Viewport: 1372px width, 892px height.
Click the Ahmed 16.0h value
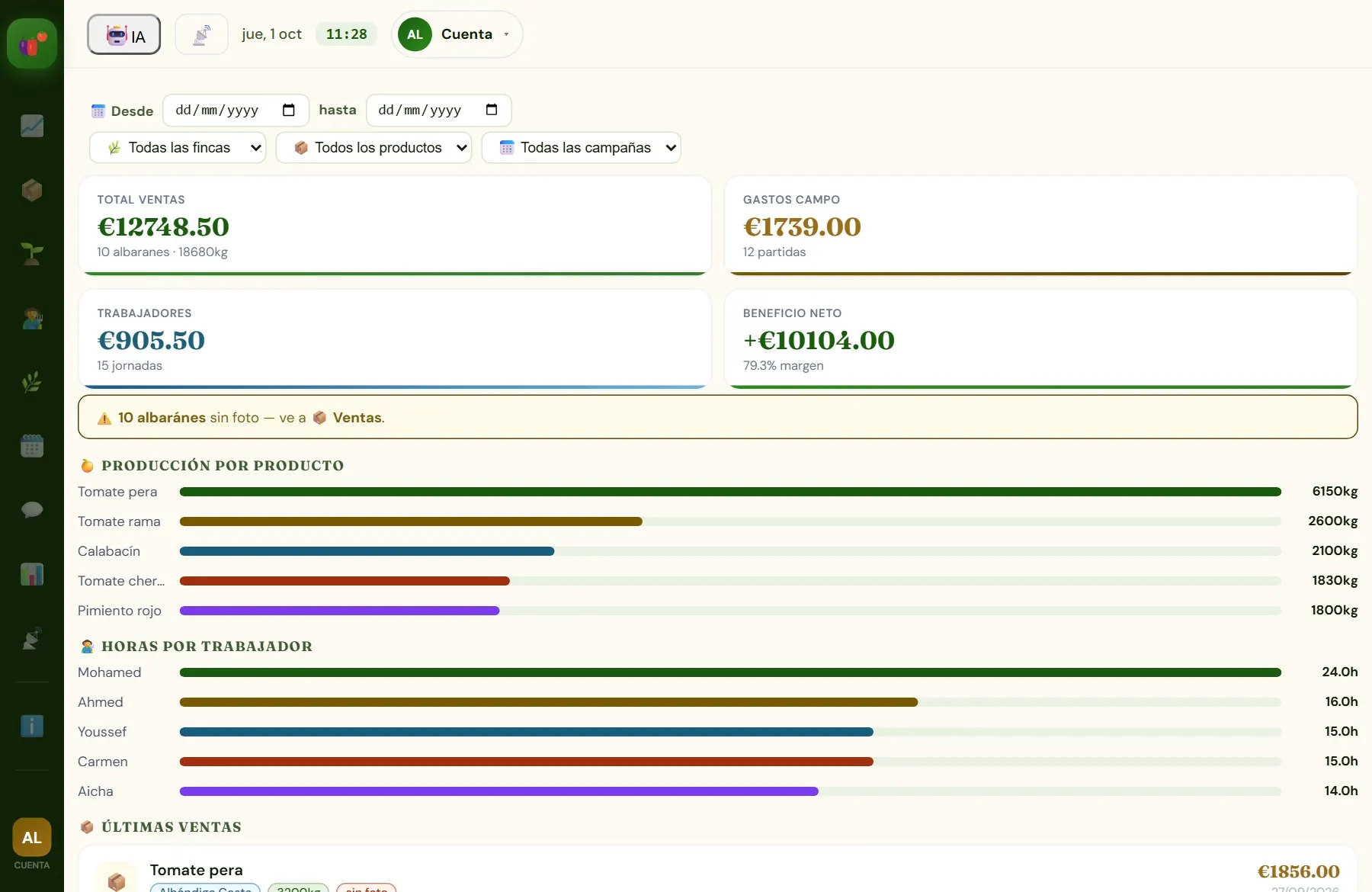(1342, 702)
